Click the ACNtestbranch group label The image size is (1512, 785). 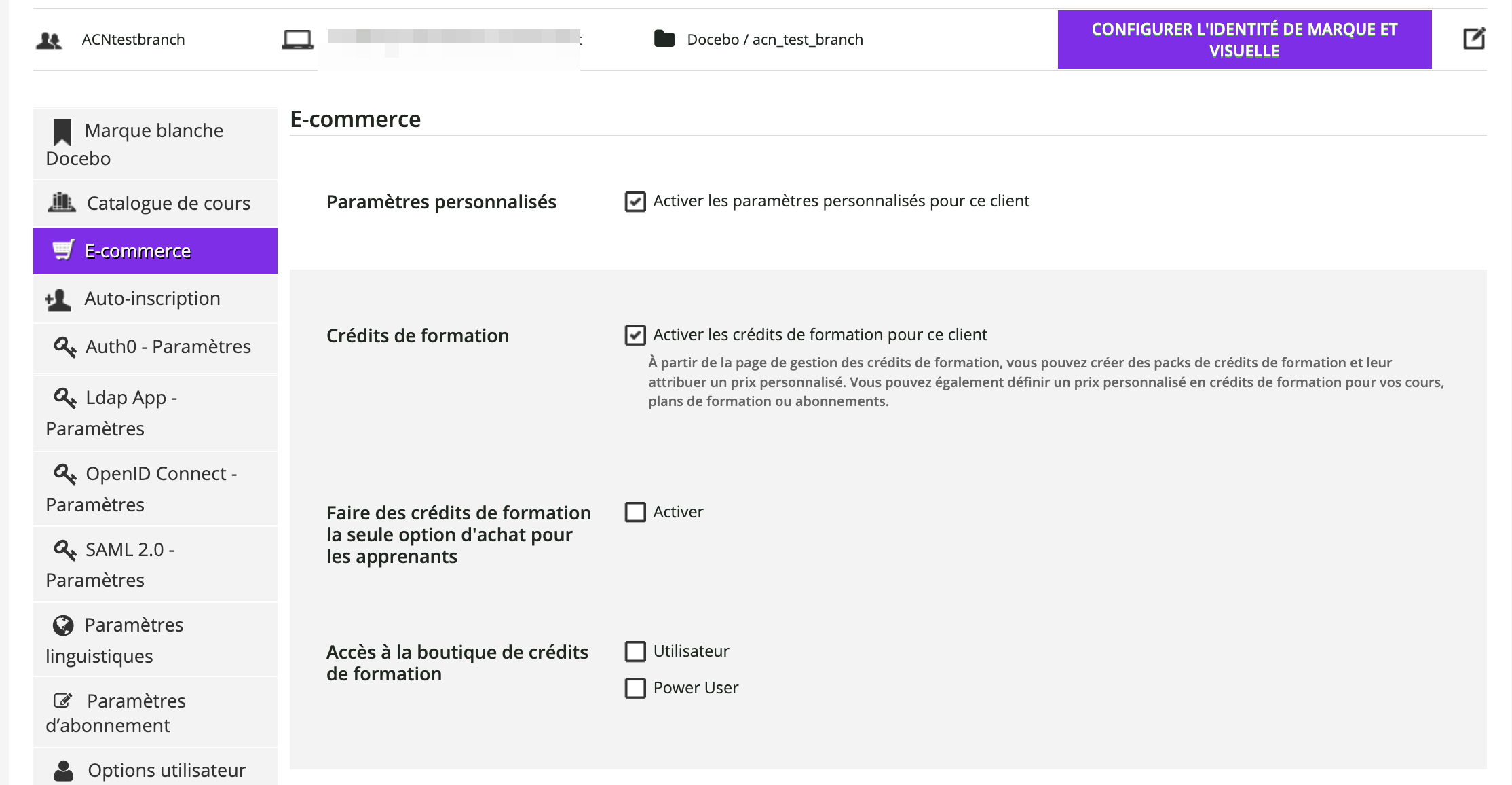pos(133,39)
